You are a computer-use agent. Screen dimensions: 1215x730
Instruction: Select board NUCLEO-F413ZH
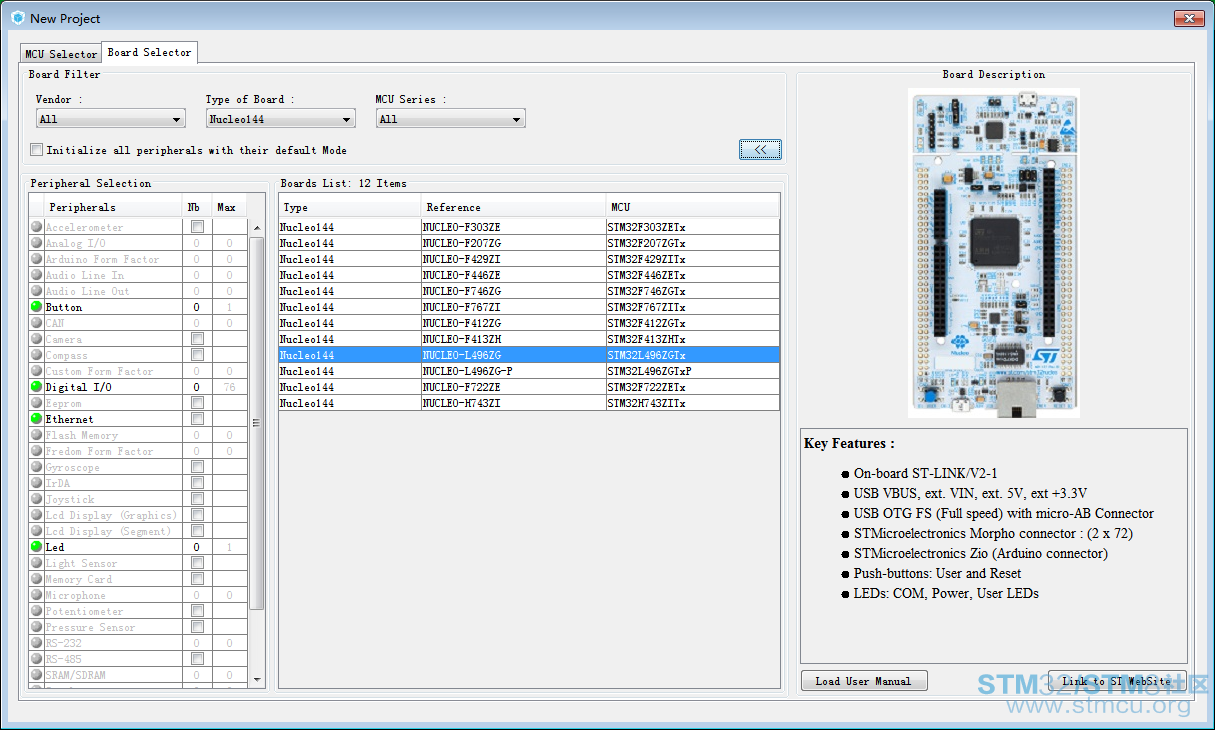tap(529, 339)
